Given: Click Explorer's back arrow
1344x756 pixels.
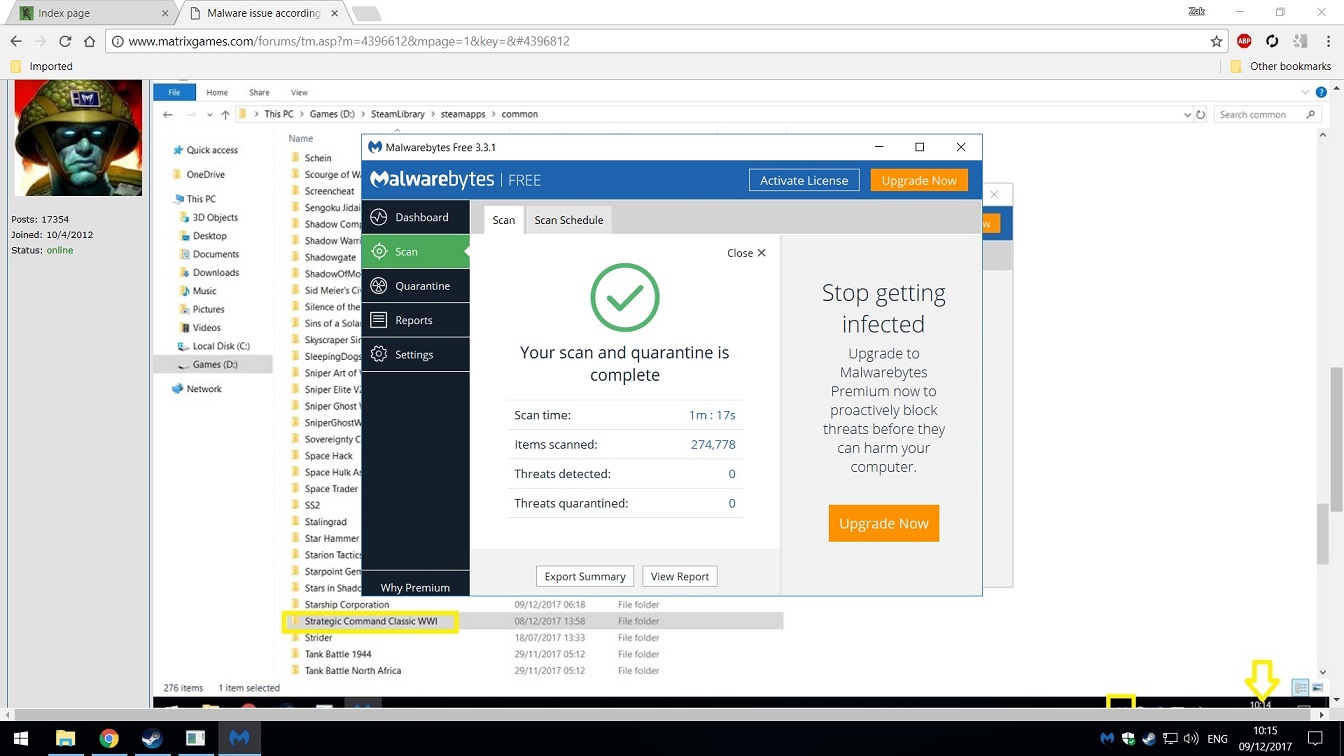Looking at the screenshot, I should click(168, 114).
